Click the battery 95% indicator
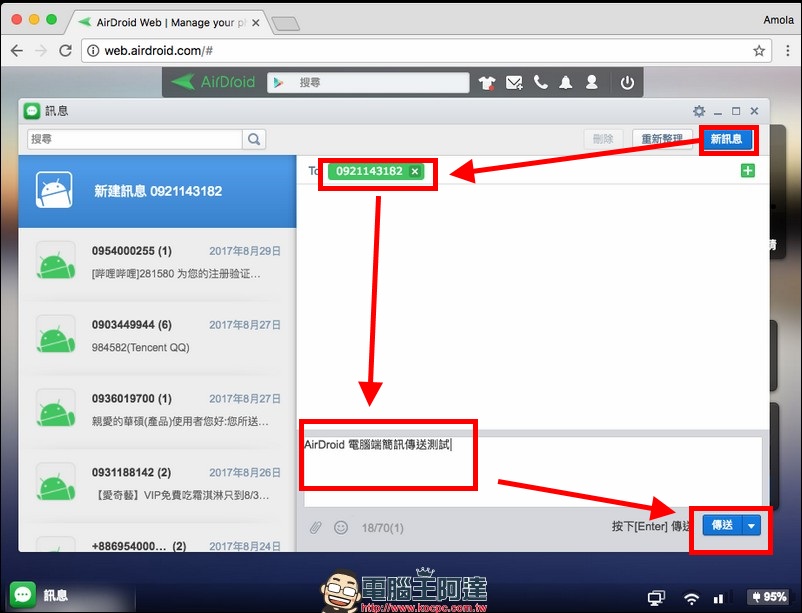 pyautogui.click(x=769, y=597)
